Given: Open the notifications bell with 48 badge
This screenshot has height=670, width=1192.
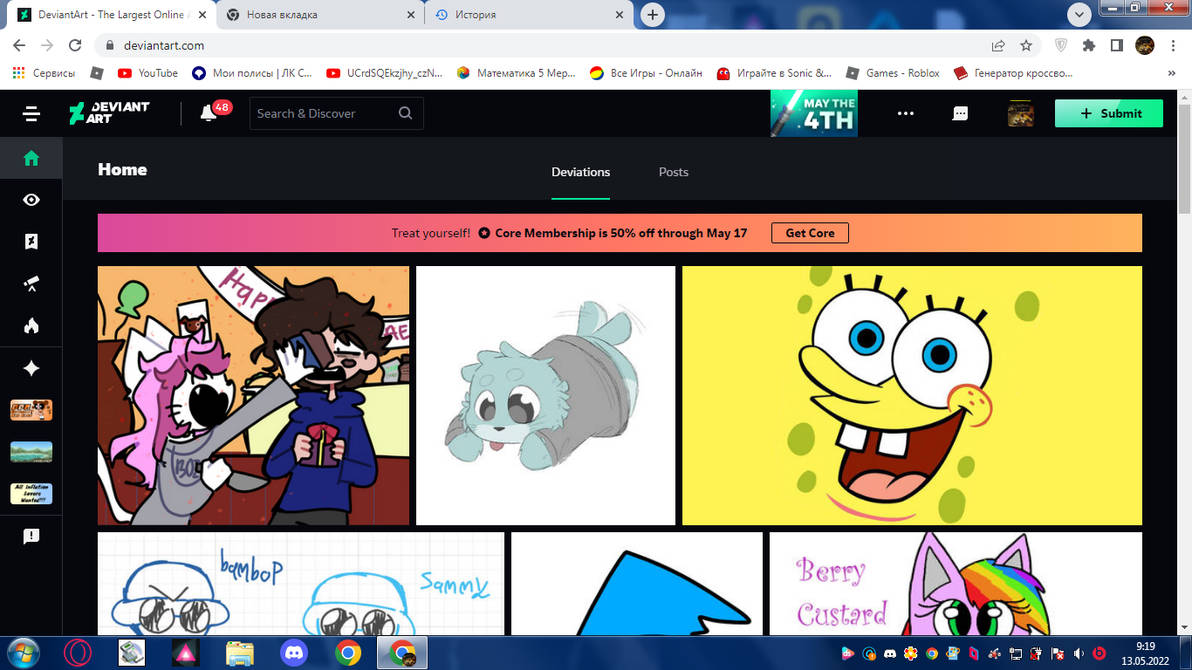Looking at the screenshot, I should pos(207,113).
